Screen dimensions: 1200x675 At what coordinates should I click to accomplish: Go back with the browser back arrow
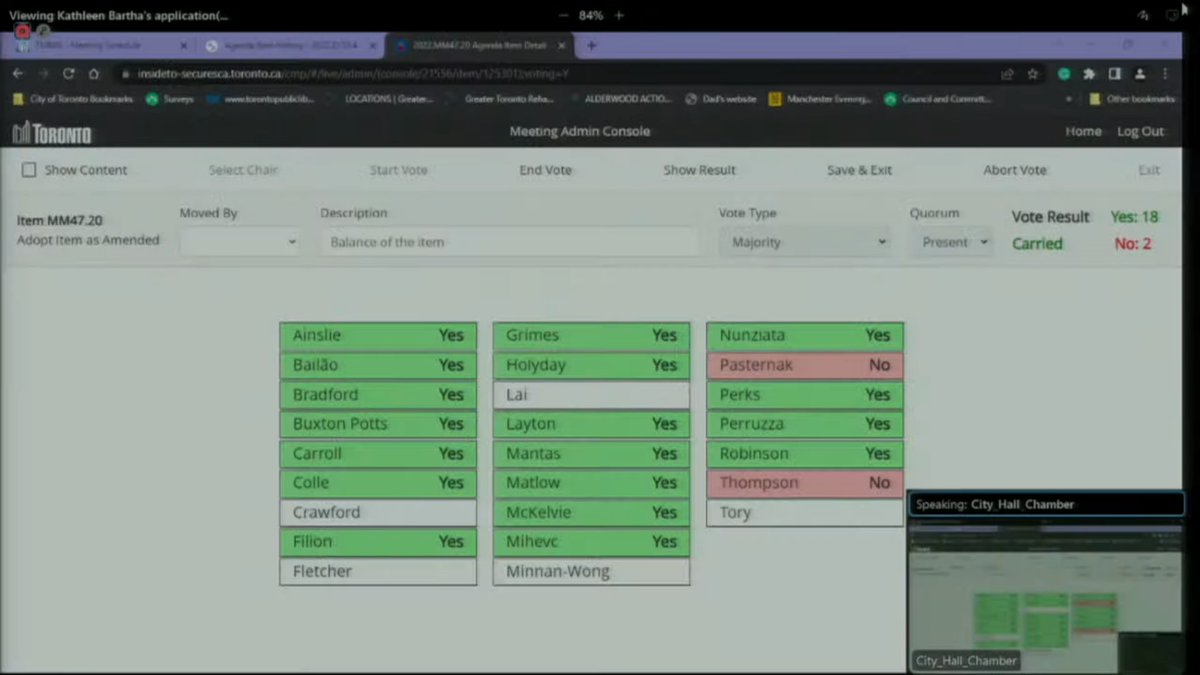[18, 73]
